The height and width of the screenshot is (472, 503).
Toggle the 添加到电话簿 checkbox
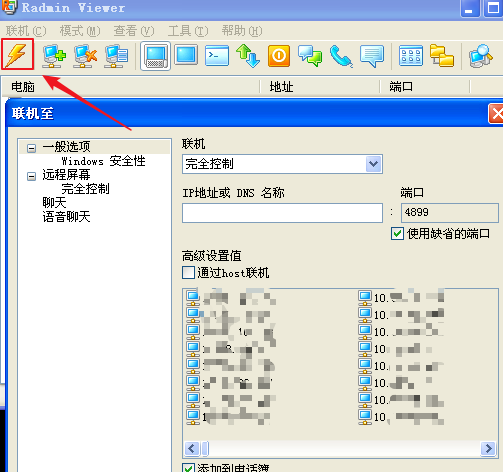(188, 468)
